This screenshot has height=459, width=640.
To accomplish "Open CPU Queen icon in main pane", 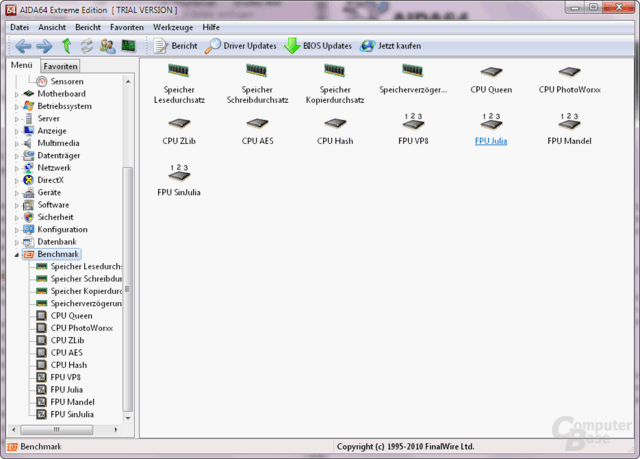I will click(491, 72).
